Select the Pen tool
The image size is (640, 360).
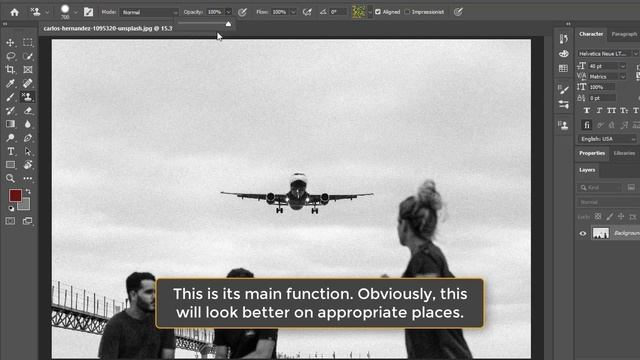coord(28,138)
